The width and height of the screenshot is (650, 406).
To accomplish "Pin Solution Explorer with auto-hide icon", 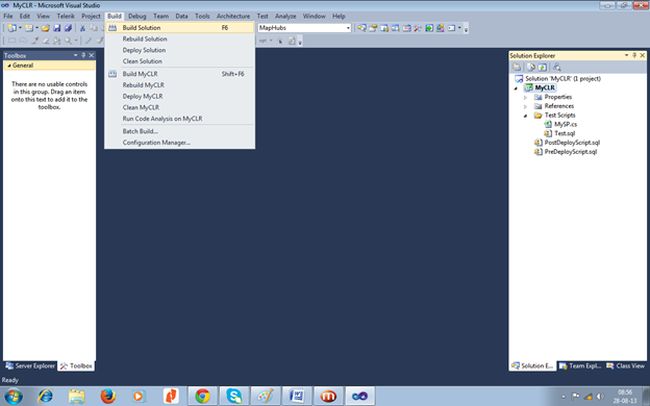I will pyautogui.click(x=634, y=55).
